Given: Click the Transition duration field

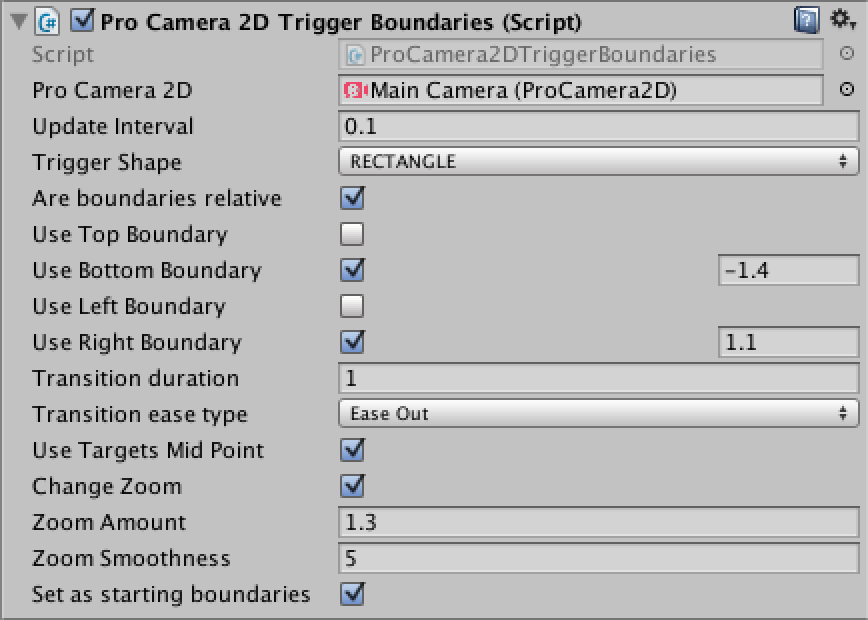Looking at the screenshot, I should pos(598,378).
